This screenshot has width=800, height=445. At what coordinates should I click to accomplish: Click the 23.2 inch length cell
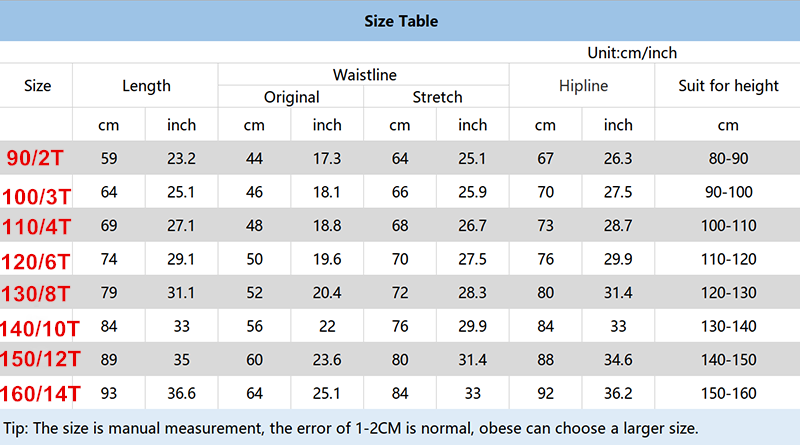tap(182, 158)
